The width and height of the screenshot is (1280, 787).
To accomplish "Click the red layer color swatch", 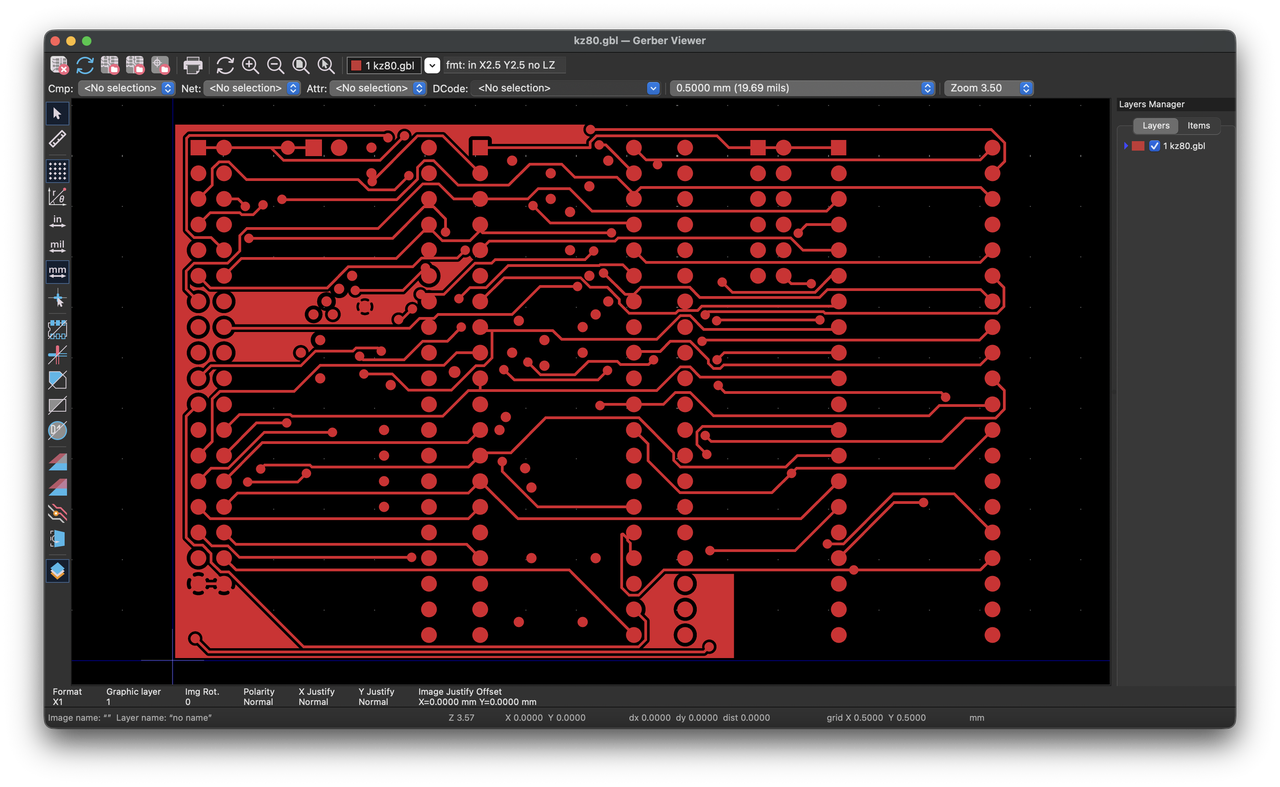I will click(x=1138, y=145).
